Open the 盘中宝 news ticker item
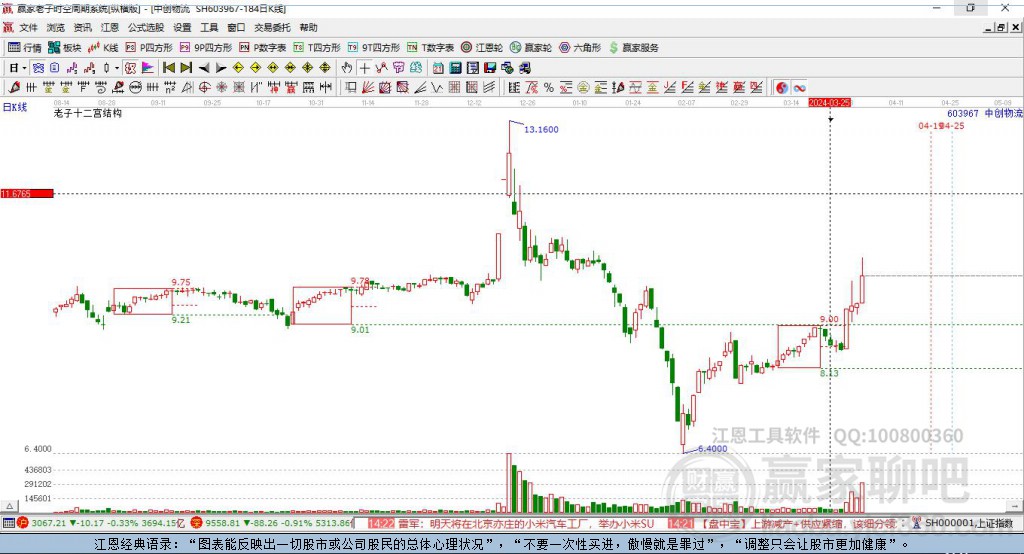Viewport: 1024px width, 554px height. (781, 524)
